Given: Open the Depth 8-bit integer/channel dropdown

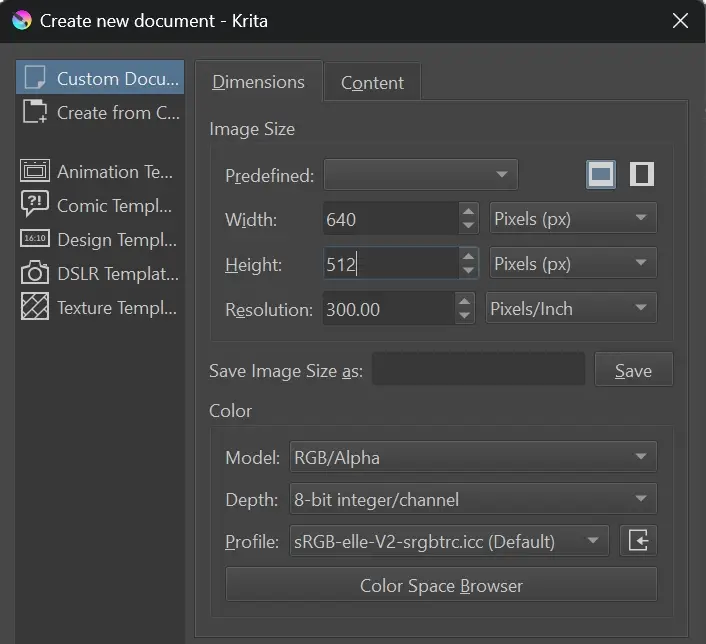Looking at the screenshot, I should coord(473,499).
